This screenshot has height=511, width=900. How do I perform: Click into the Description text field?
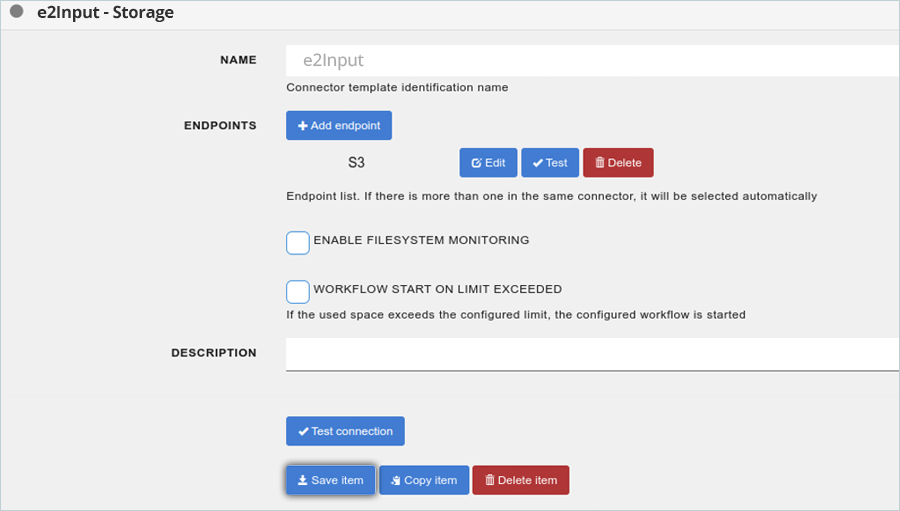592,354
